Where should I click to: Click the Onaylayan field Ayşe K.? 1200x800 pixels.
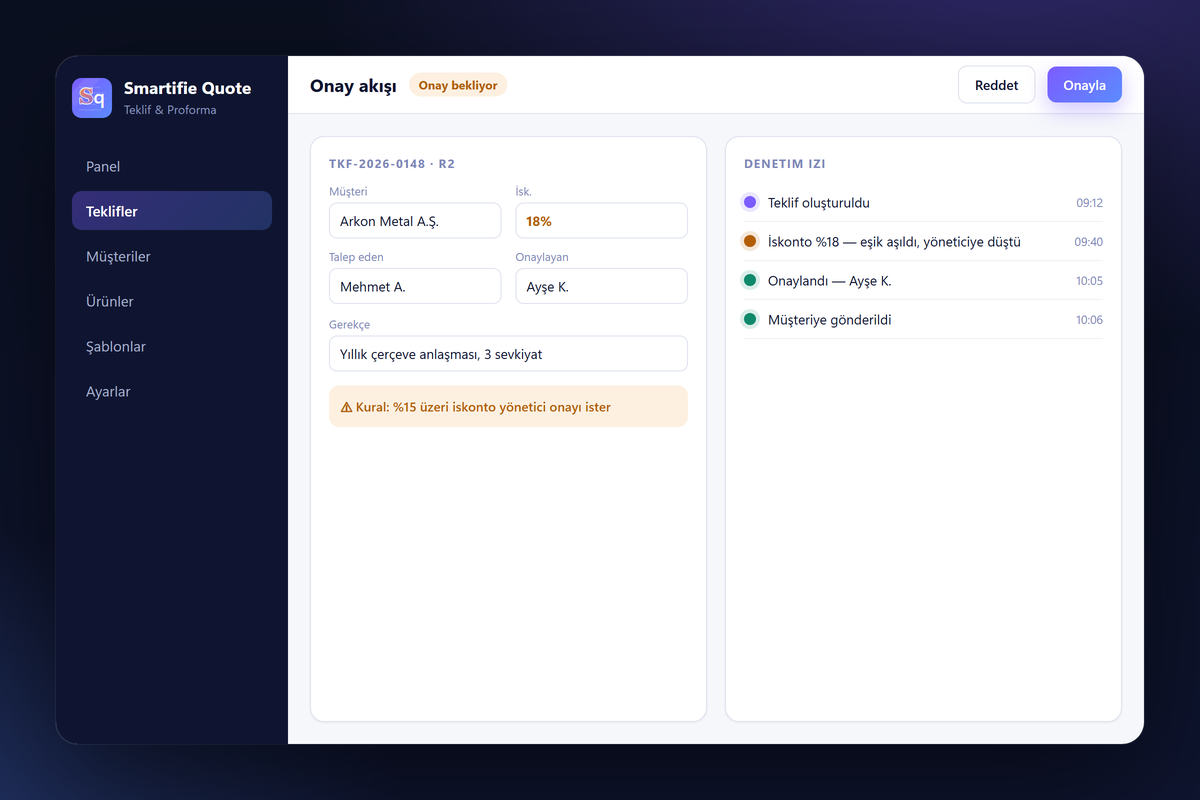601,286
